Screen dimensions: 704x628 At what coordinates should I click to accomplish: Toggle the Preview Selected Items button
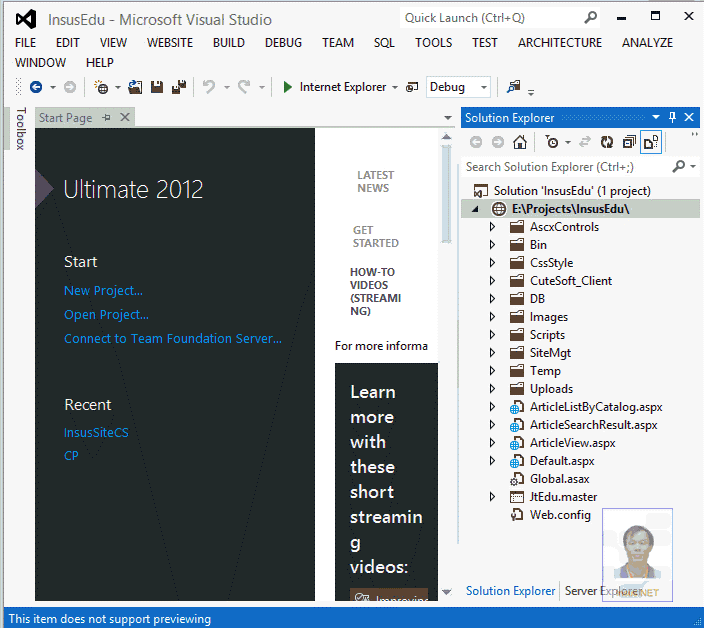coord(651,142)
